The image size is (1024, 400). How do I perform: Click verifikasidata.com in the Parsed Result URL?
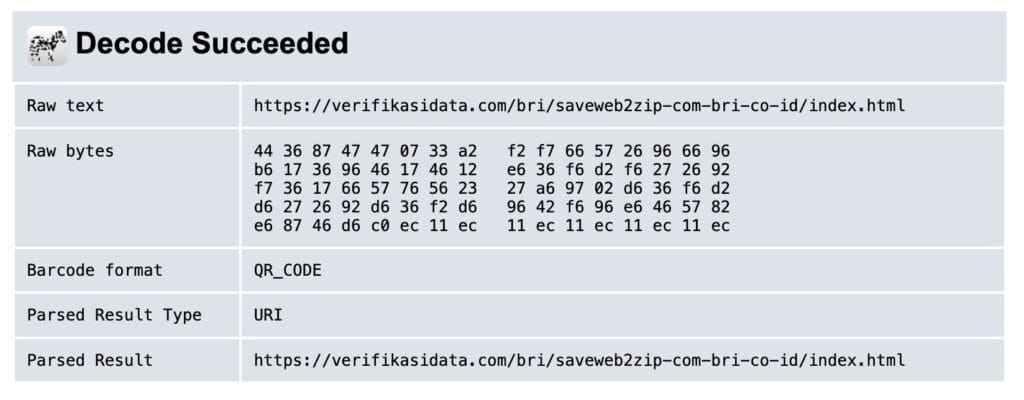420,360
